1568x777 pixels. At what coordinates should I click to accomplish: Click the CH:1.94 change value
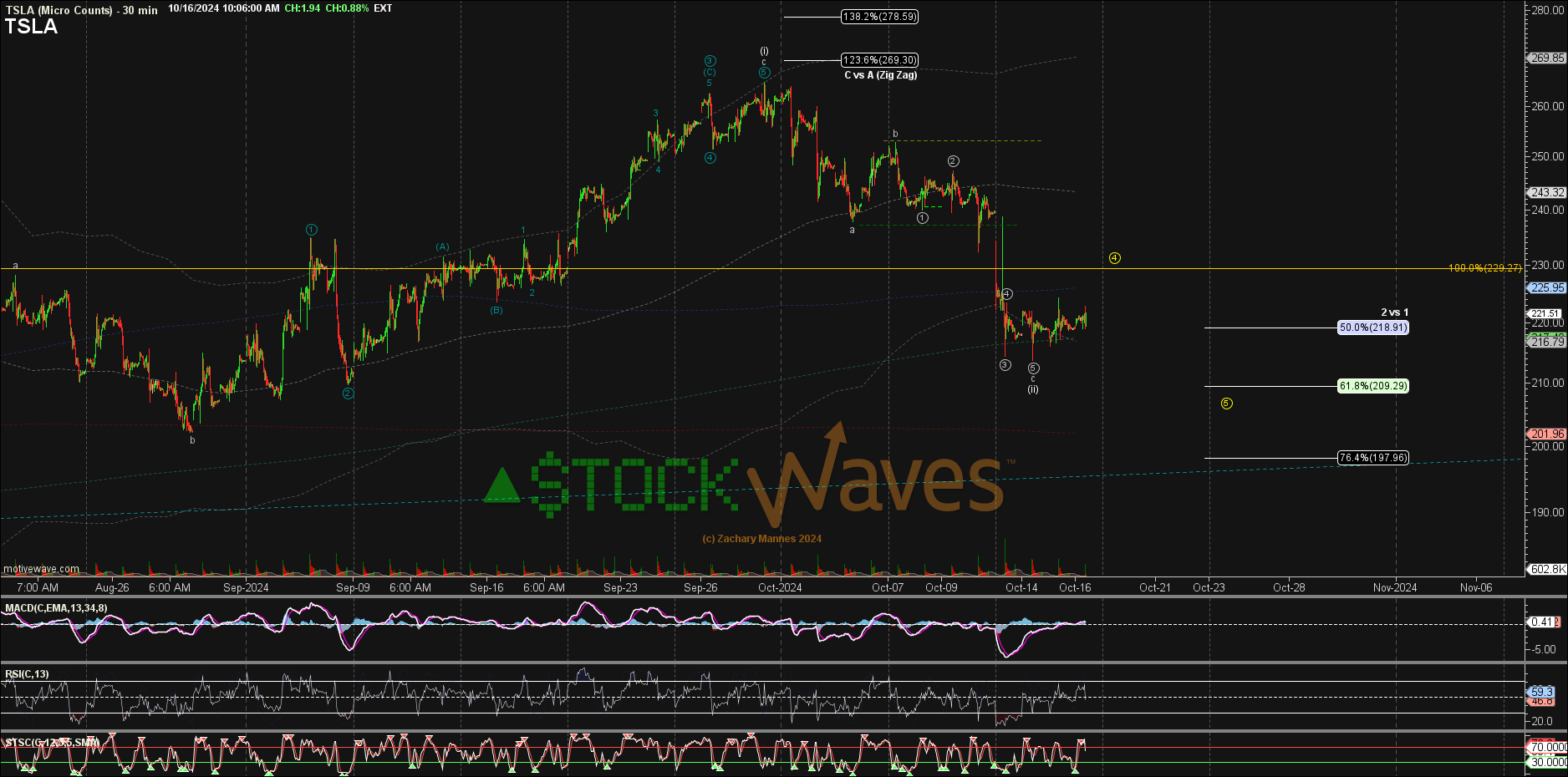303,8
